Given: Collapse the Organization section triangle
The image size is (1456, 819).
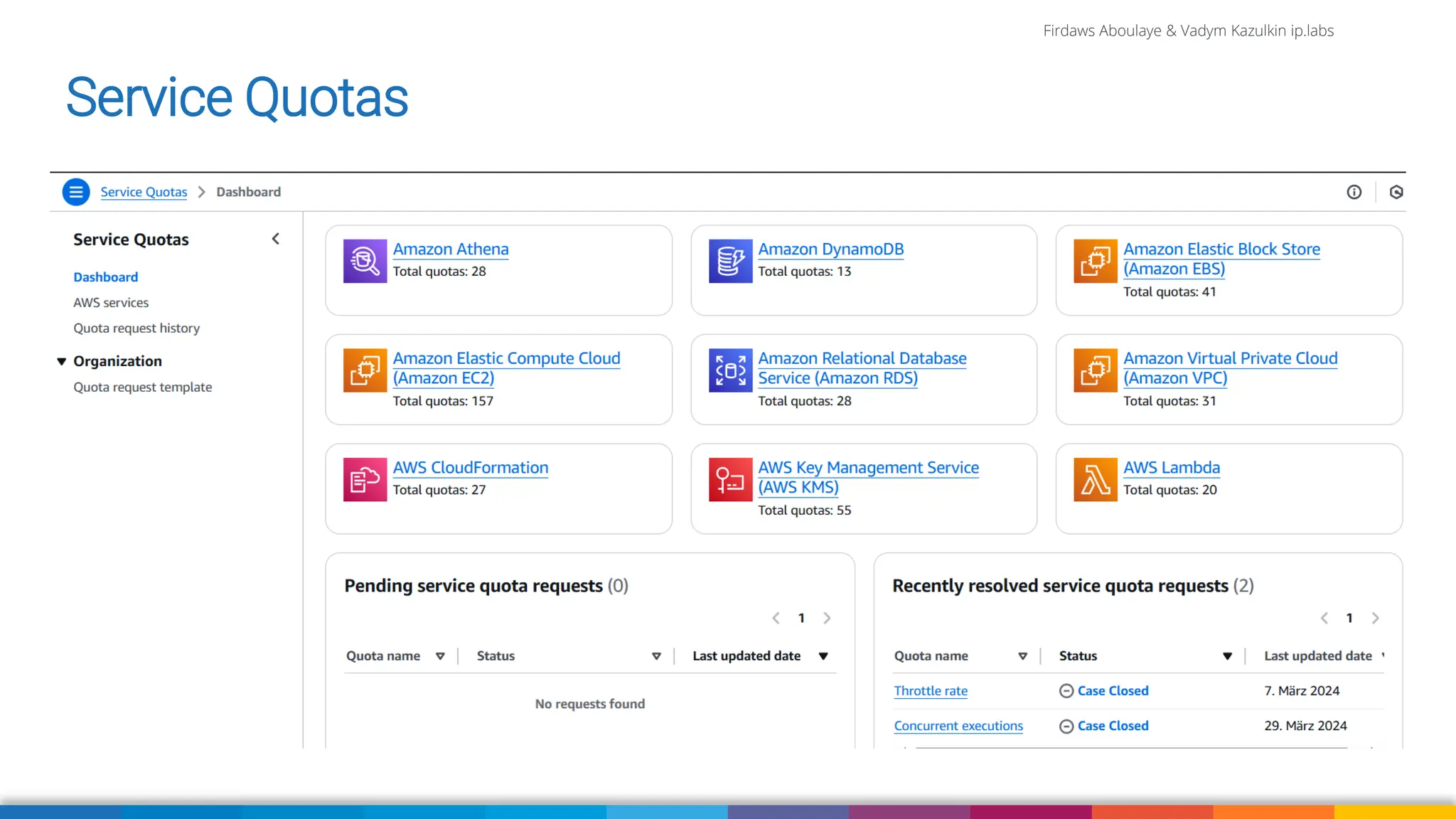Looking at the screenshot, I should [x=62, y=361].
